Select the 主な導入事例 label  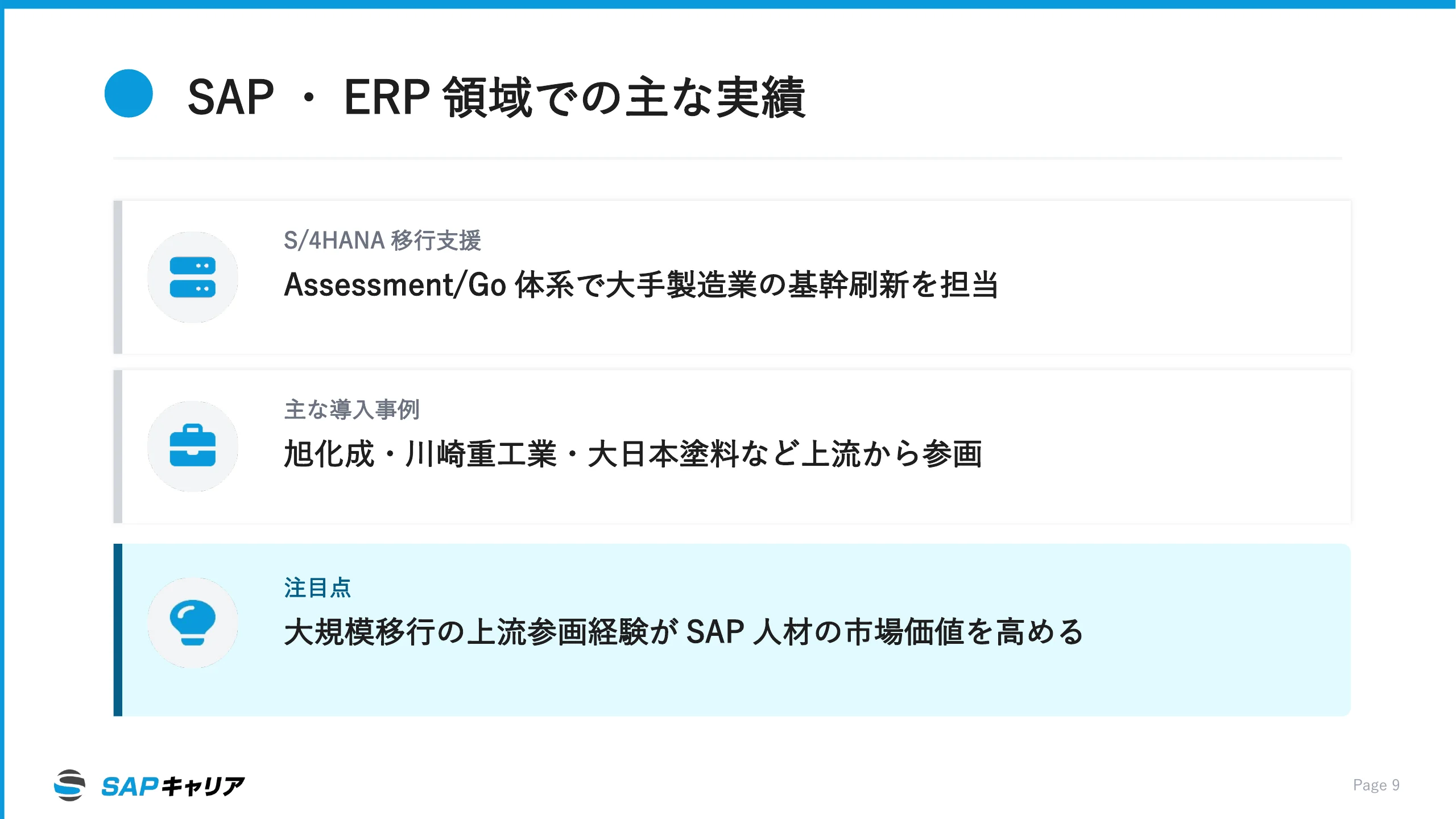[351, 409]
